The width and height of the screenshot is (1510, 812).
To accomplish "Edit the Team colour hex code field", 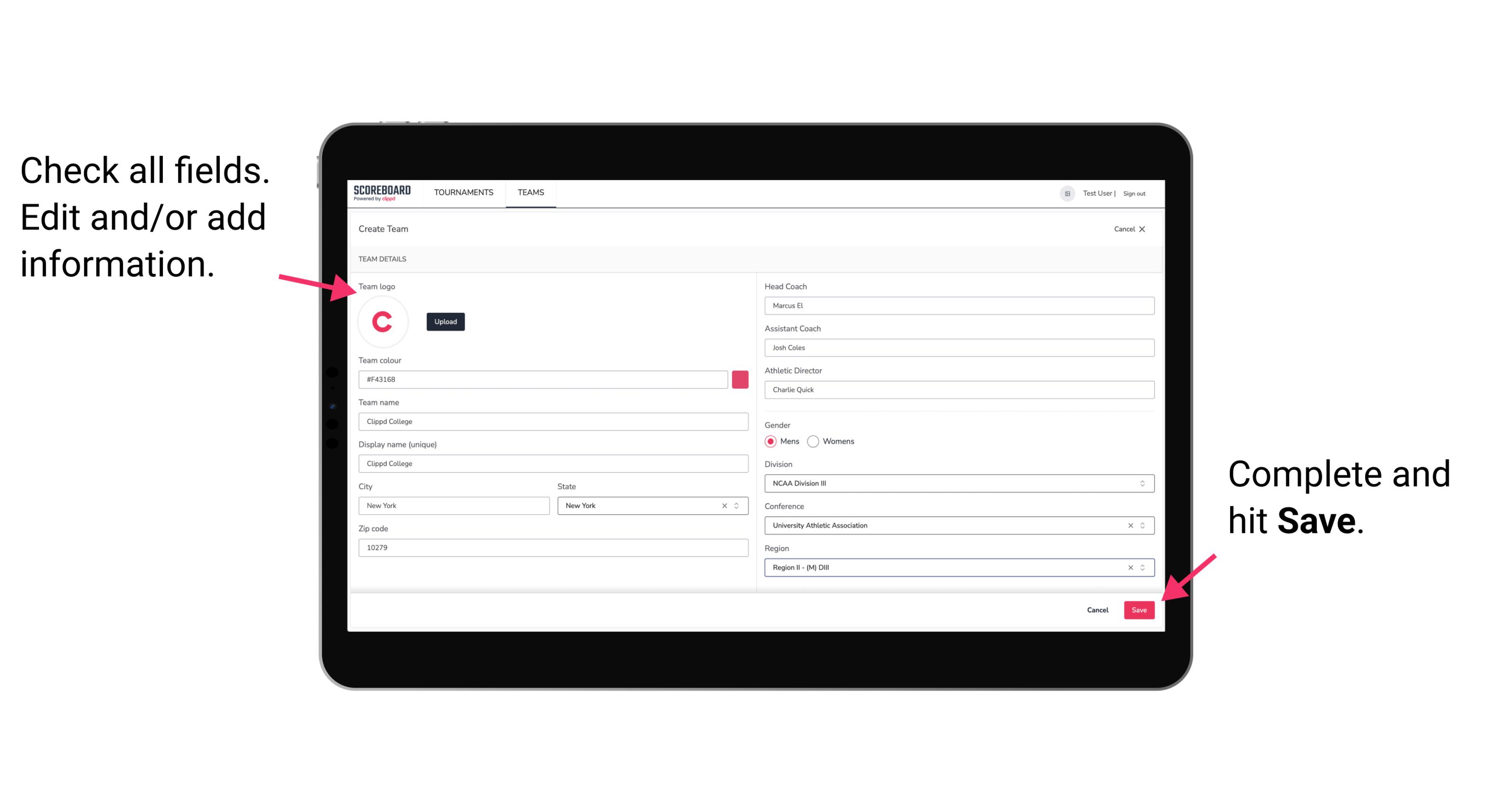I will pyautogui.click(x=543, y=379).
